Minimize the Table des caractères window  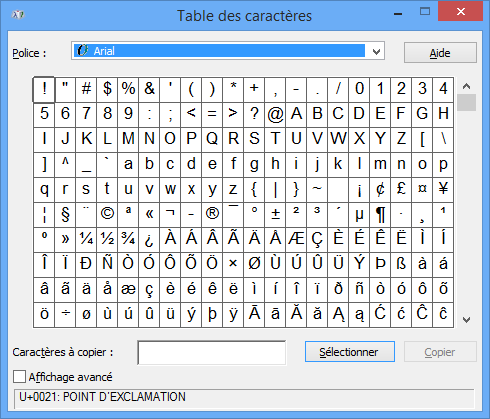pos(398,14)
